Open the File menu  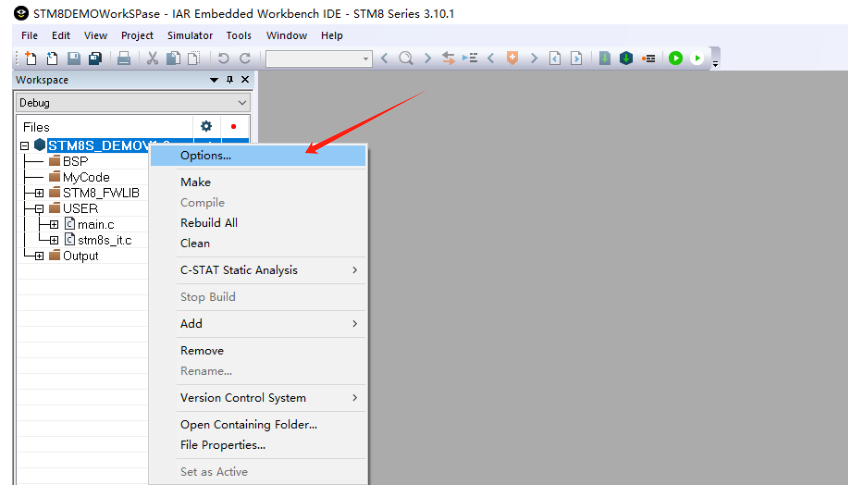pos(29,36)
